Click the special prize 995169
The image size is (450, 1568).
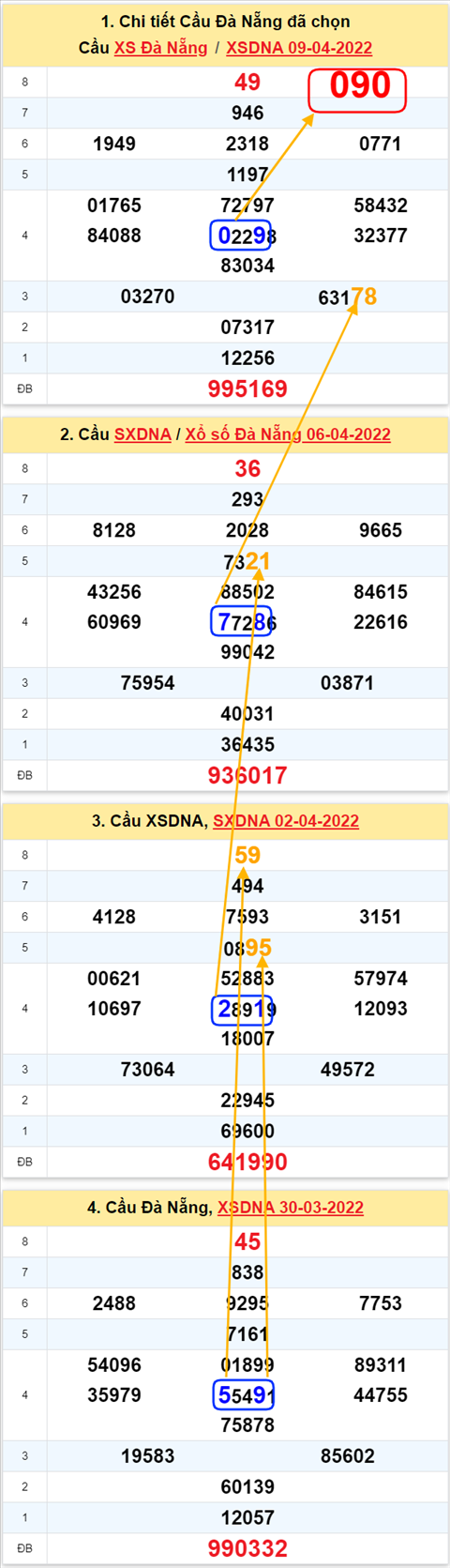click(247, 388)
